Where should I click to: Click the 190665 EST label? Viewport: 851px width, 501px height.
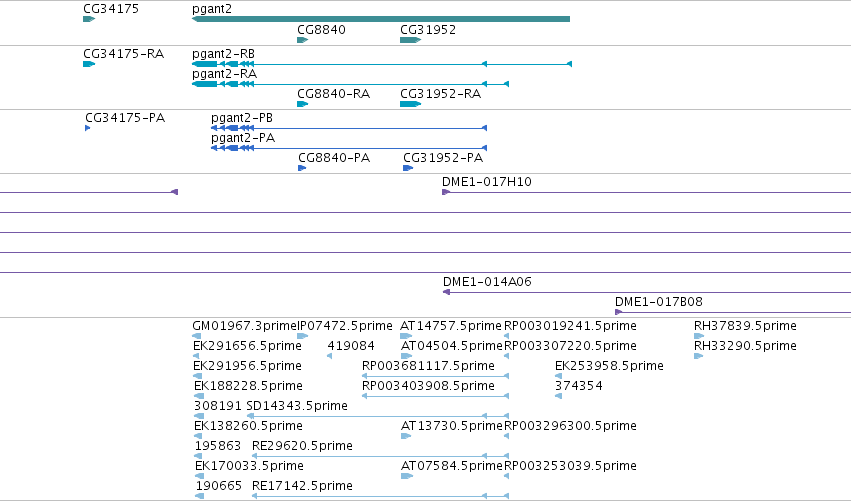(x=219, y=486)
